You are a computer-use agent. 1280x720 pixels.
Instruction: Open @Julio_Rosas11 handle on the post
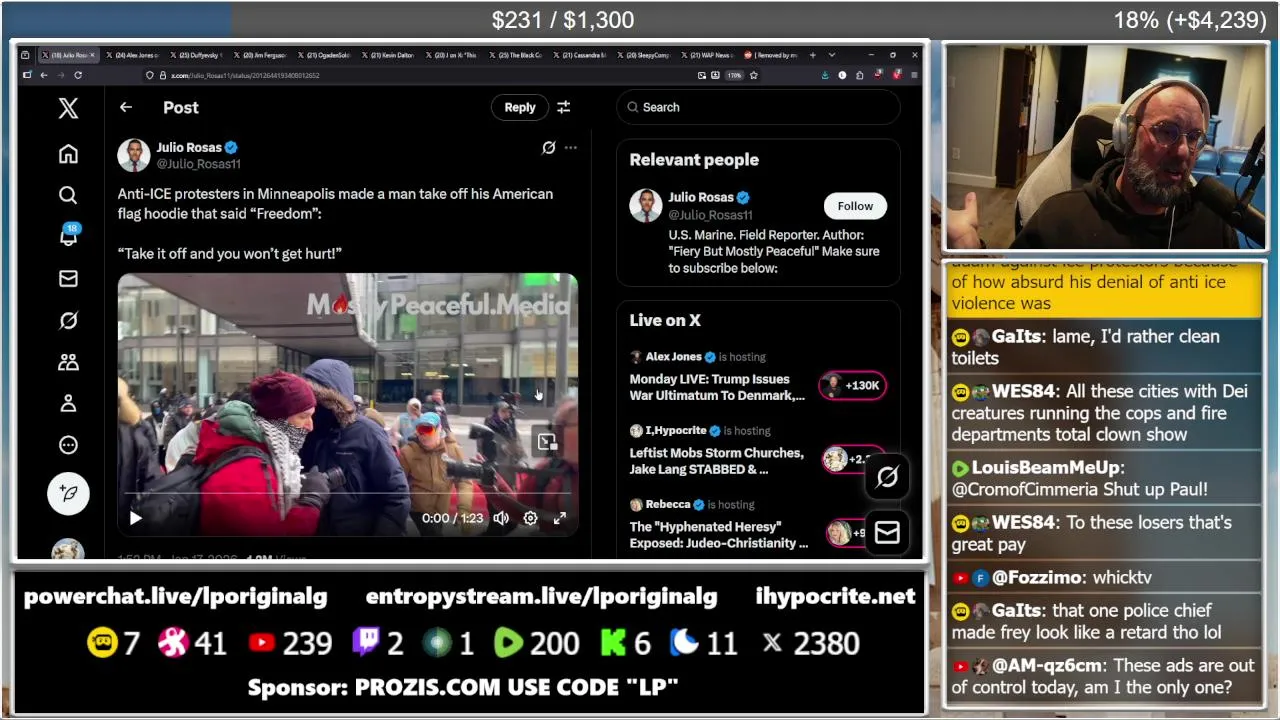click(x=198, y=164)
